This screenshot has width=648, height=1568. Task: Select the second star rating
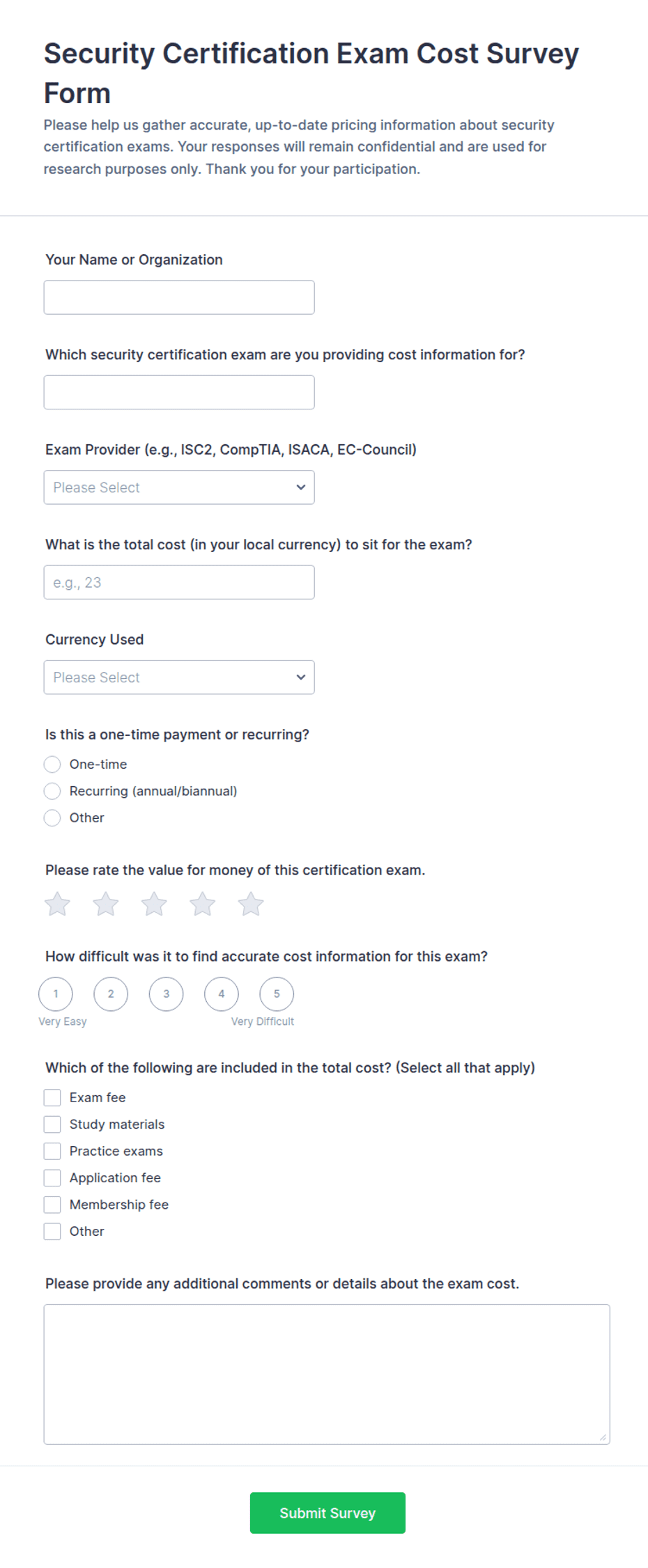106,904
